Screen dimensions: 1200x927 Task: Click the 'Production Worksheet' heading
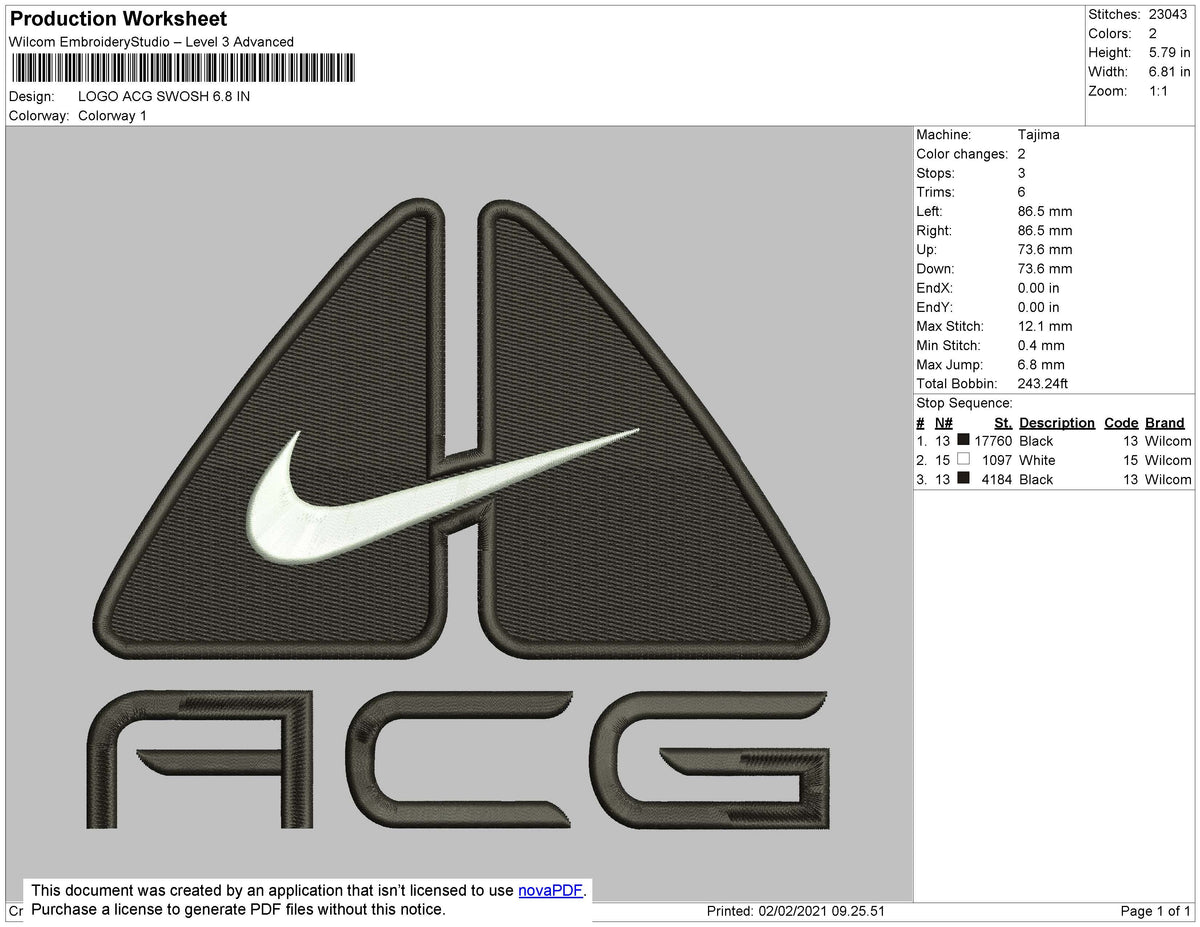tap(118, 19)
